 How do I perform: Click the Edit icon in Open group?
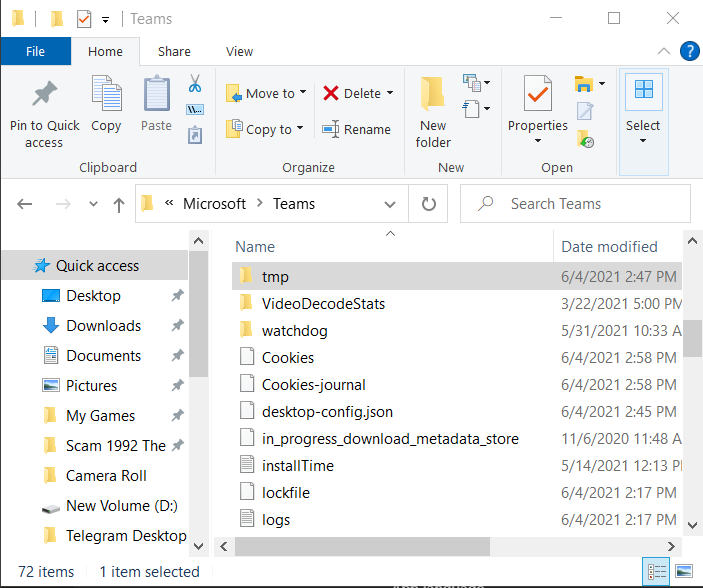tap(585, 111)
